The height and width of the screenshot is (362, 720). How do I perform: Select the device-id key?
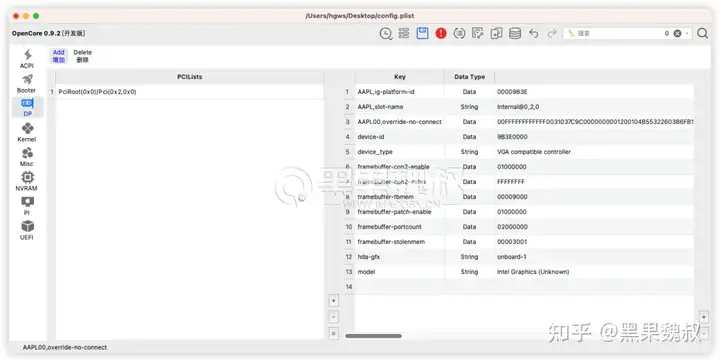pos(371,137)
